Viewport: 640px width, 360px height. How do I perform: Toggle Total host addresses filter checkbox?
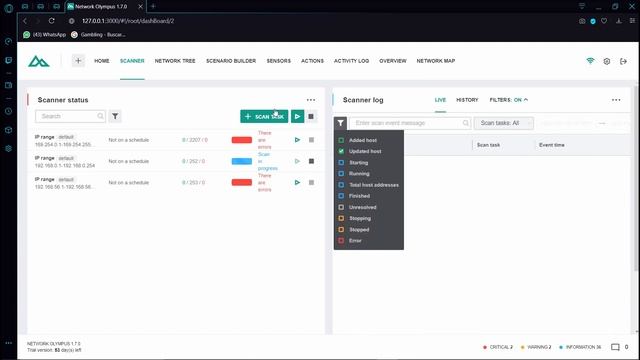[341, 185]
